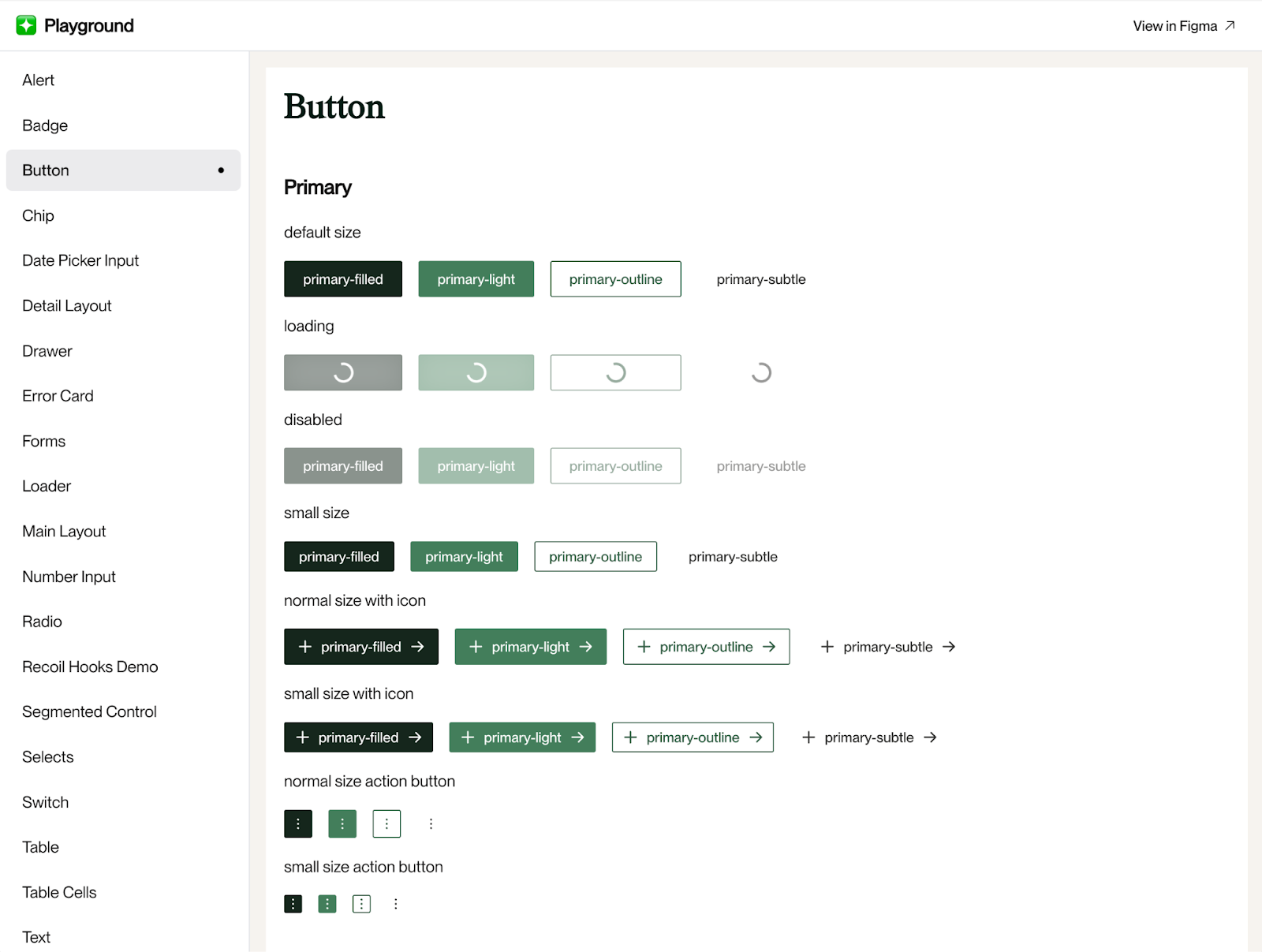
Task: Click the default size primary-filled button
Action: pos(343,279)
